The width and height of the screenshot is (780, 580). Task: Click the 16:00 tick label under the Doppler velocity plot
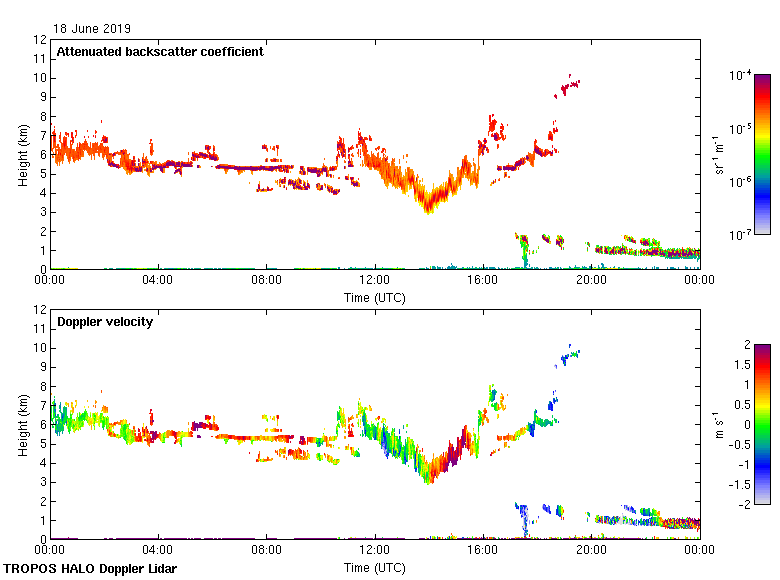[483, 551]
